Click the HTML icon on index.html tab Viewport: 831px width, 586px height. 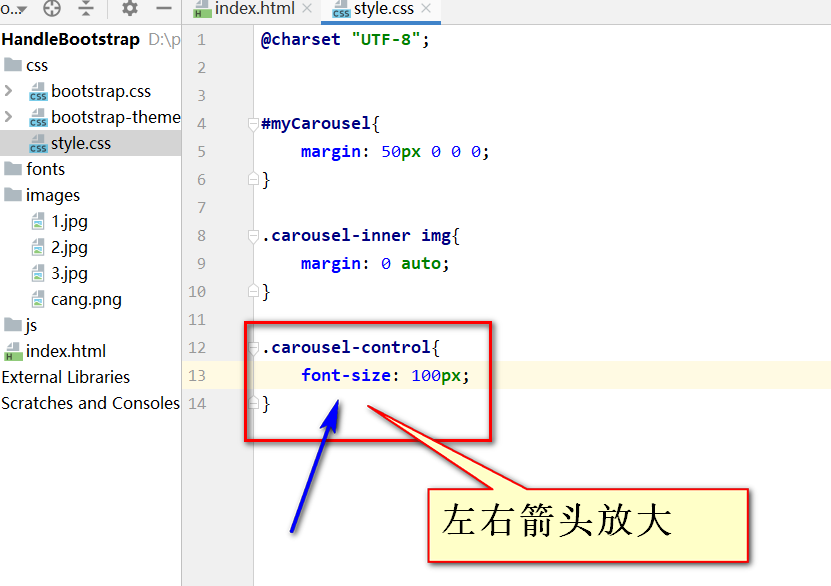(x=202, y=9)
